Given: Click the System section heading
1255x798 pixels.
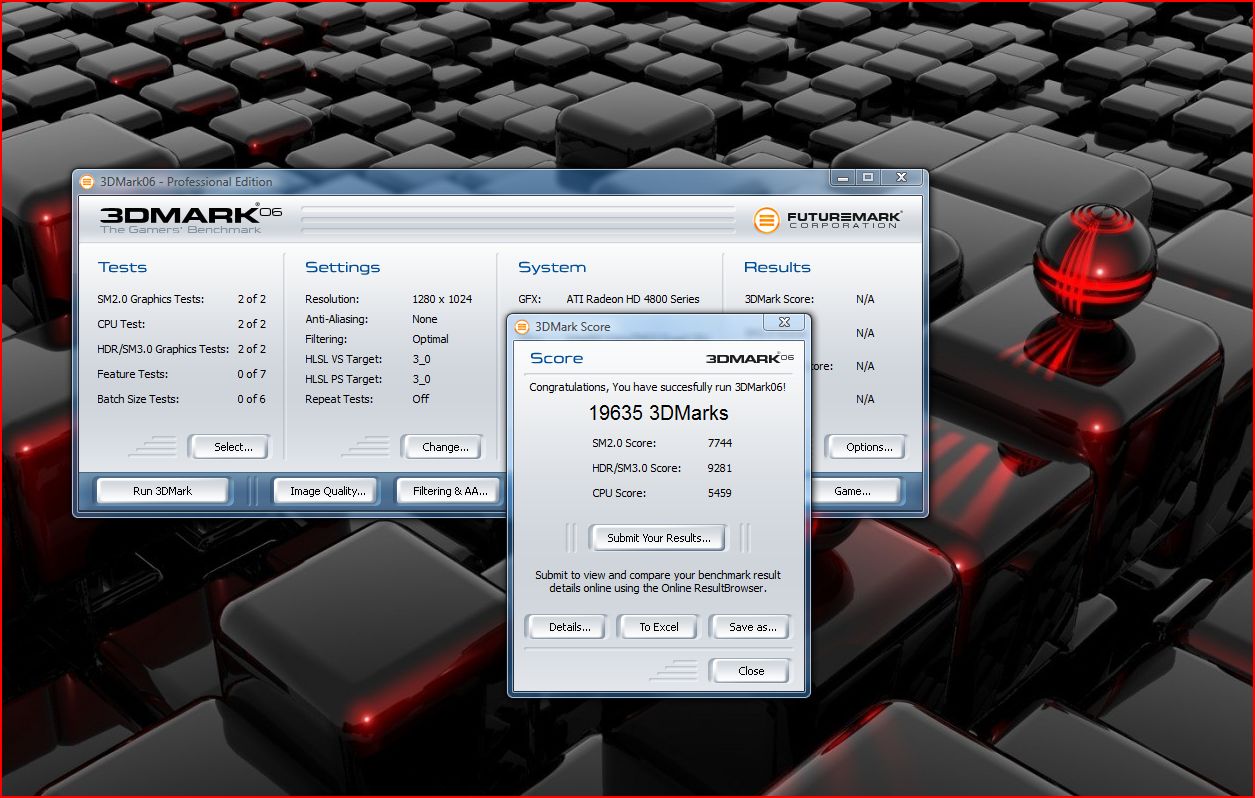Looking at the screenshot, I should (552, 267).
